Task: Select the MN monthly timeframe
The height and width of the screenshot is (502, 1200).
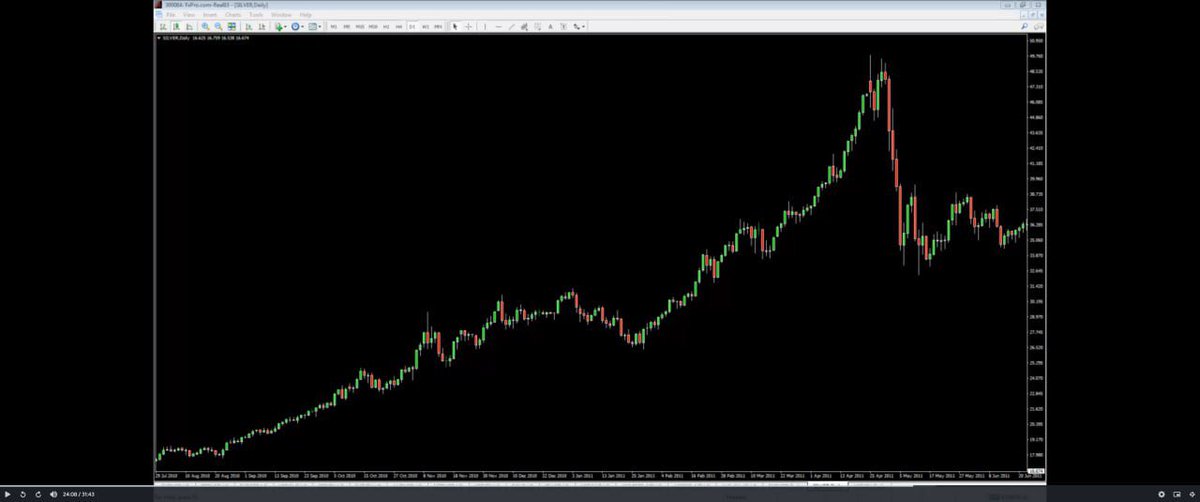Action: [438, 27]
